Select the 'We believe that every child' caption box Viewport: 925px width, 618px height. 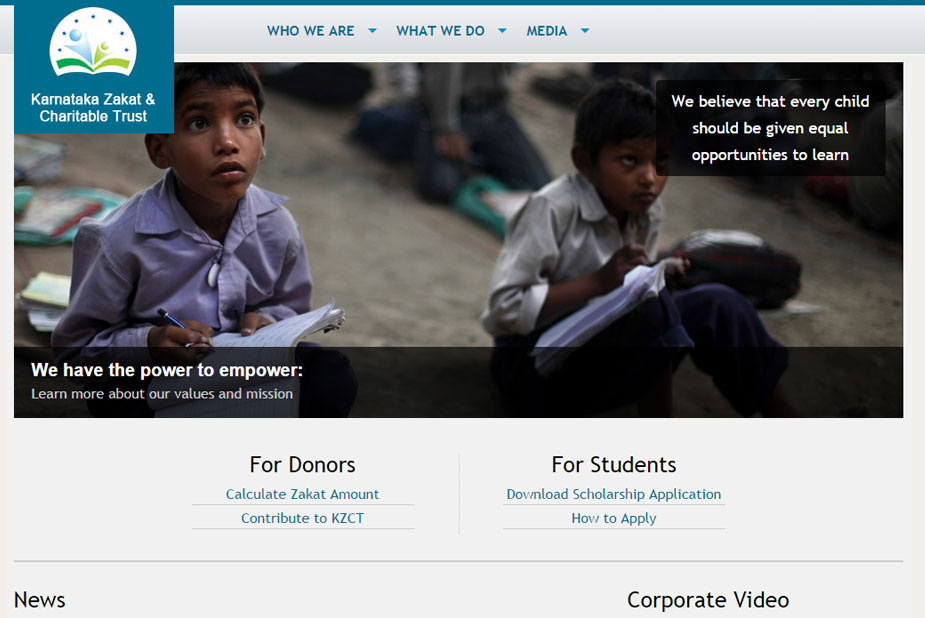770,128
